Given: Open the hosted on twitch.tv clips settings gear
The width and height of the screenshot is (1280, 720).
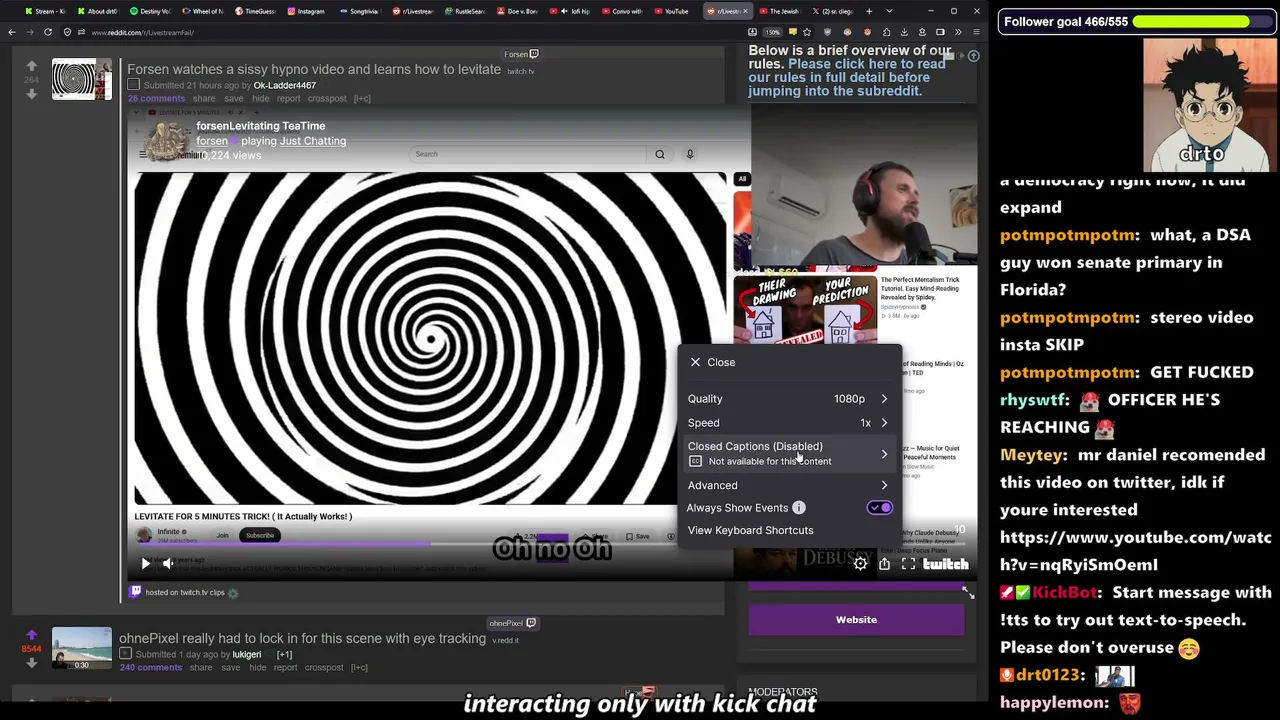Looking at the screenshot, I should [x=233, y=593].
